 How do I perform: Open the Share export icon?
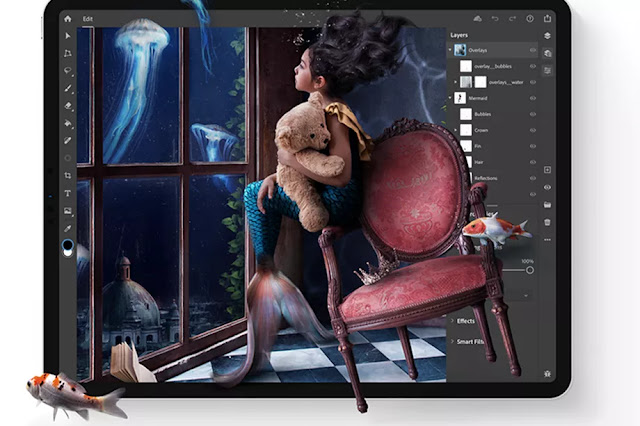coord(547,18)
